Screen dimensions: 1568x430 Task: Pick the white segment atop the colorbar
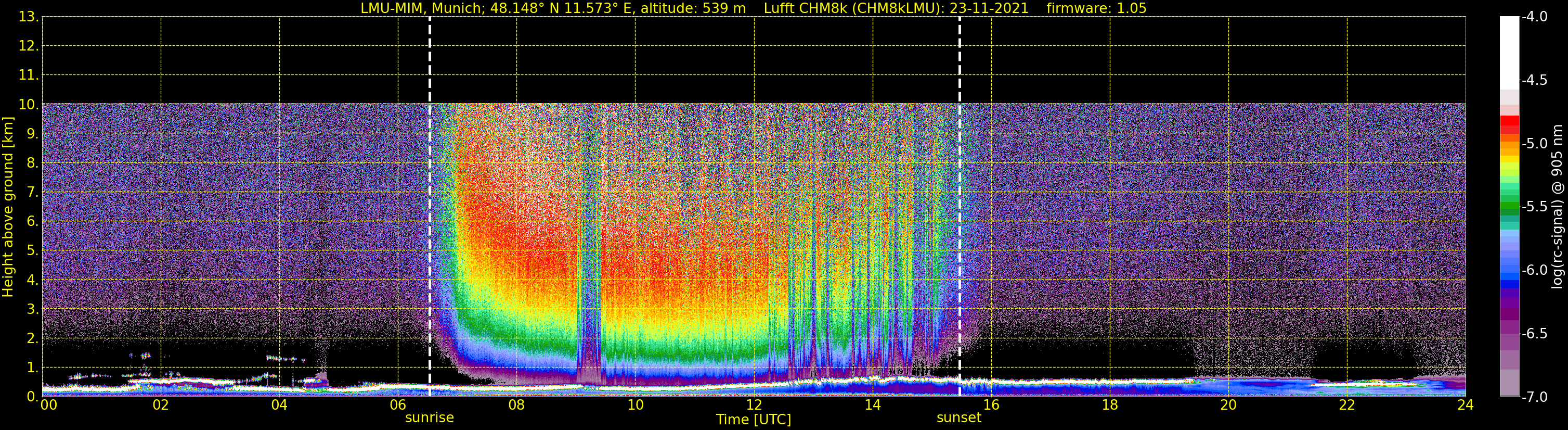pos(1510,53)
